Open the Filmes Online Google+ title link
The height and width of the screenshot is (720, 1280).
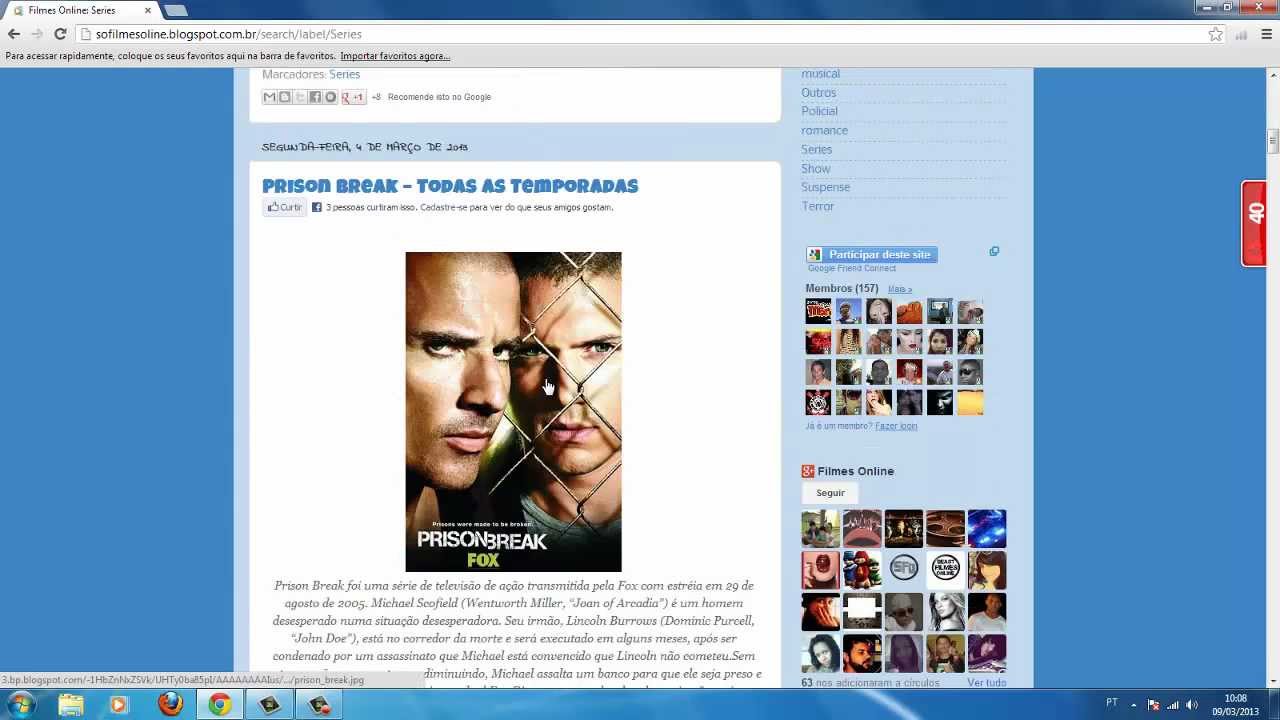(x=856, y=471)
